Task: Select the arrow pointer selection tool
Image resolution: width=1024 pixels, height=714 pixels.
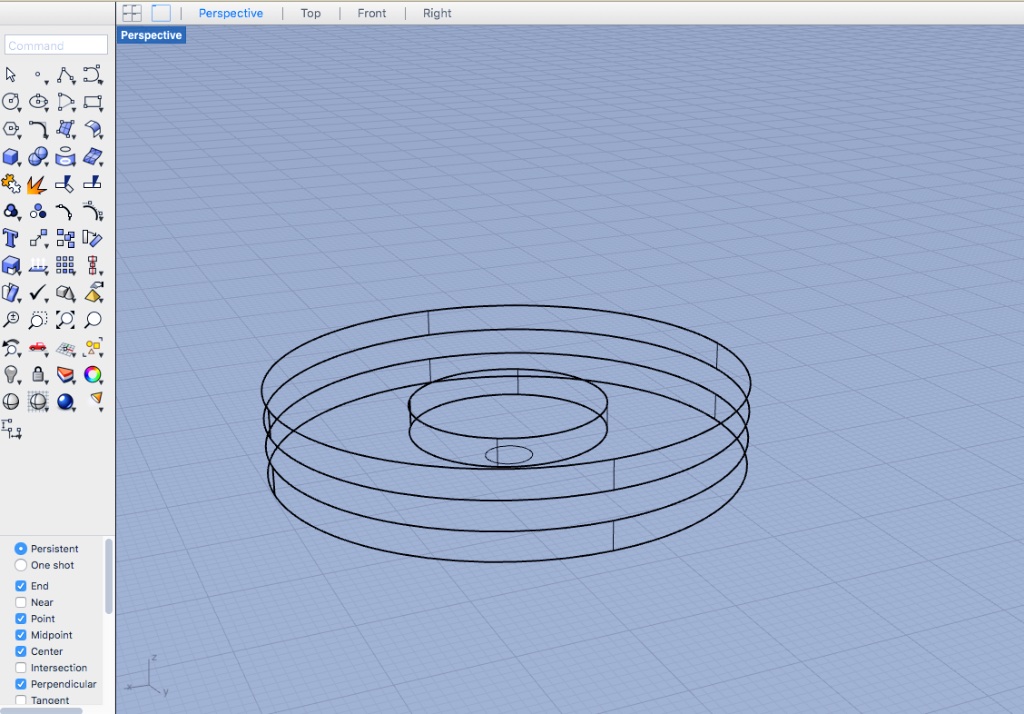Action: (11, 74)
